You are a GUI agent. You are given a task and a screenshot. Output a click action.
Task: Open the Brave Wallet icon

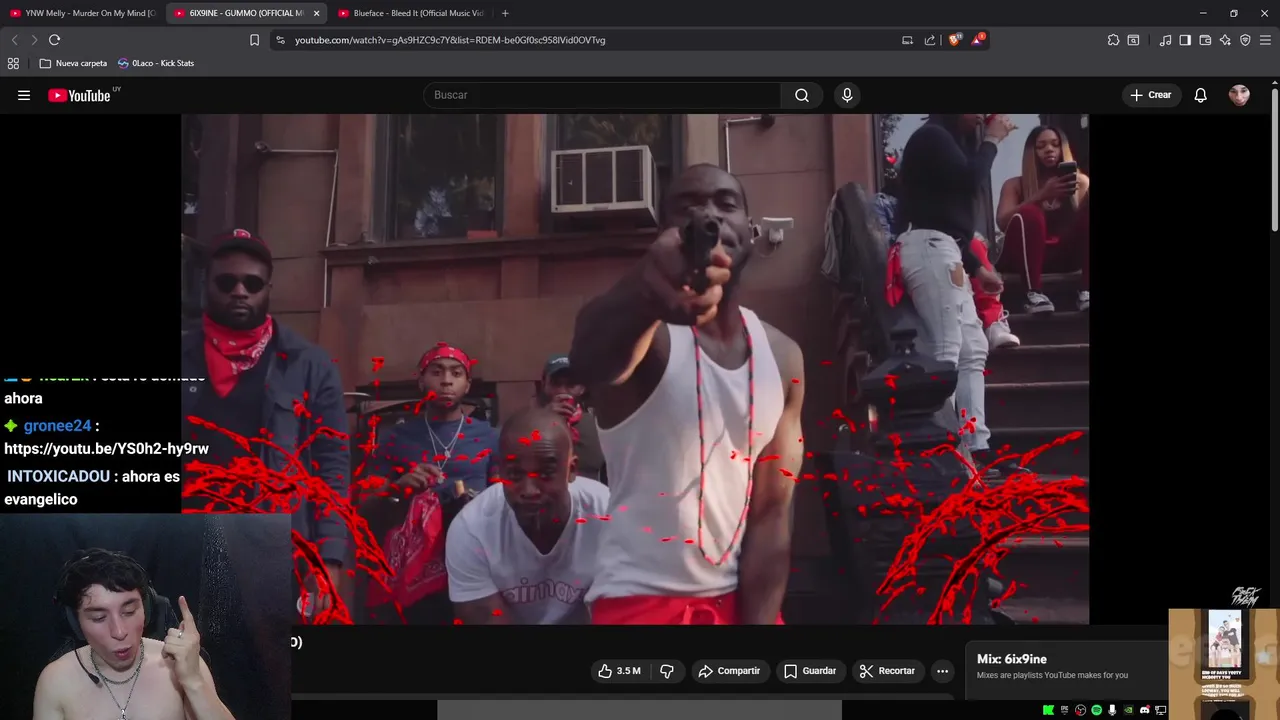coord(1205,40)
